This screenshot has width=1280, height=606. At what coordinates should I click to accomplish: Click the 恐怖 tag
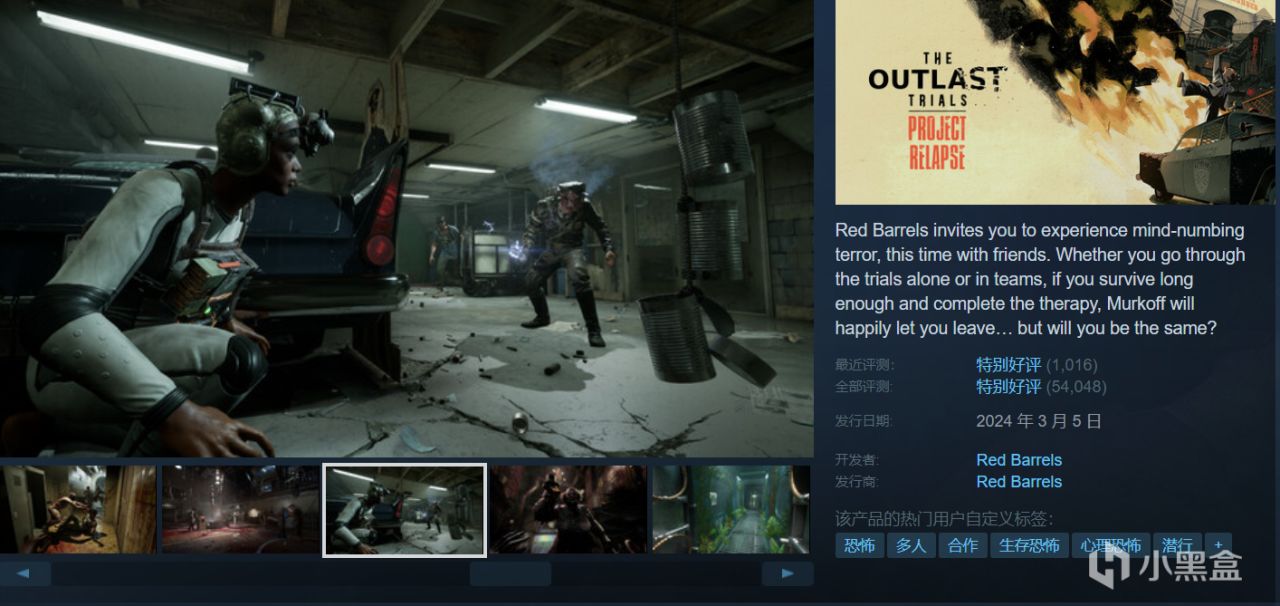tap(859, 545)
